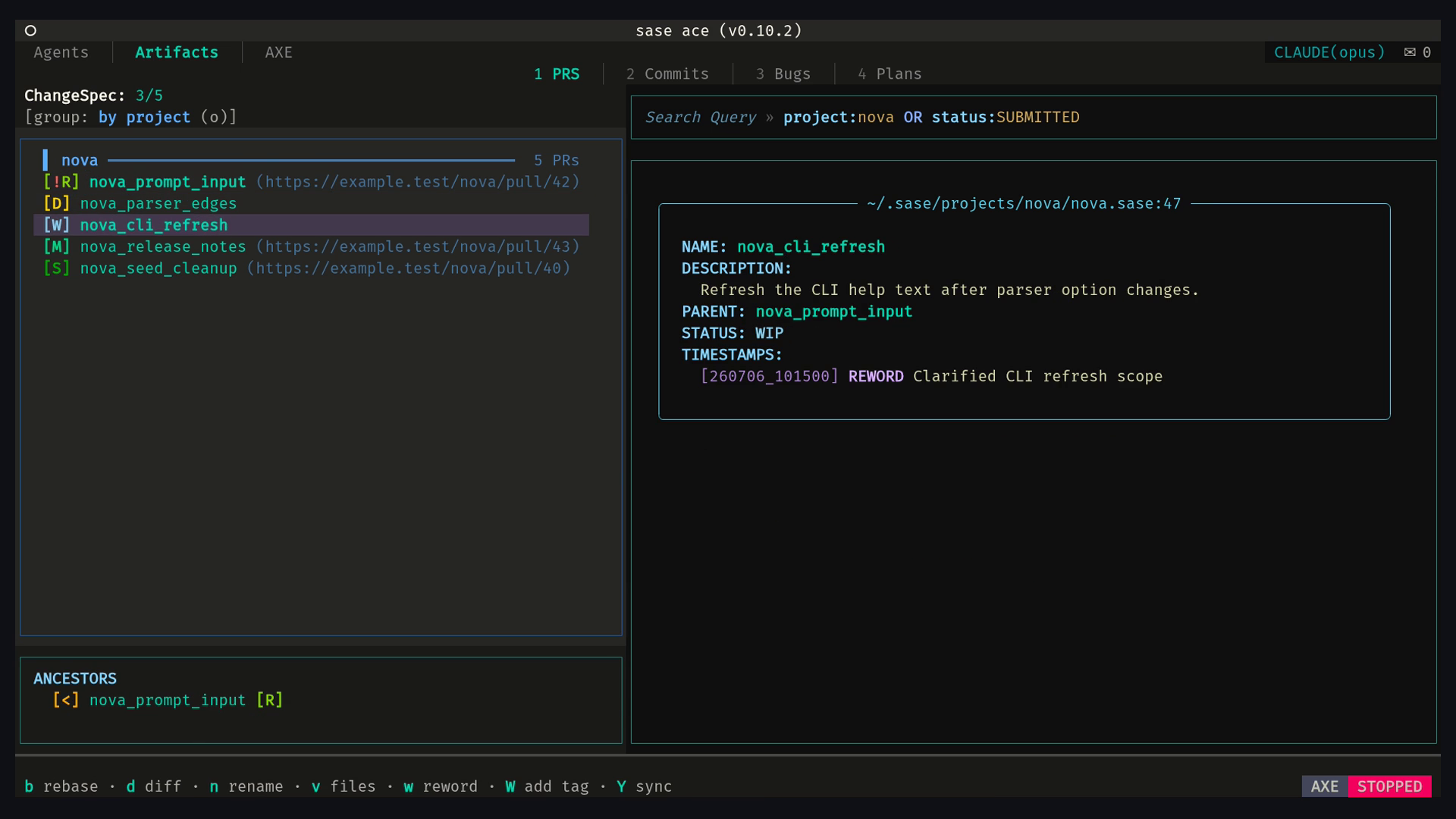Screen dimensions: 1456x819
Task: Open the nova pull/43 link
Action: [418, 247]
